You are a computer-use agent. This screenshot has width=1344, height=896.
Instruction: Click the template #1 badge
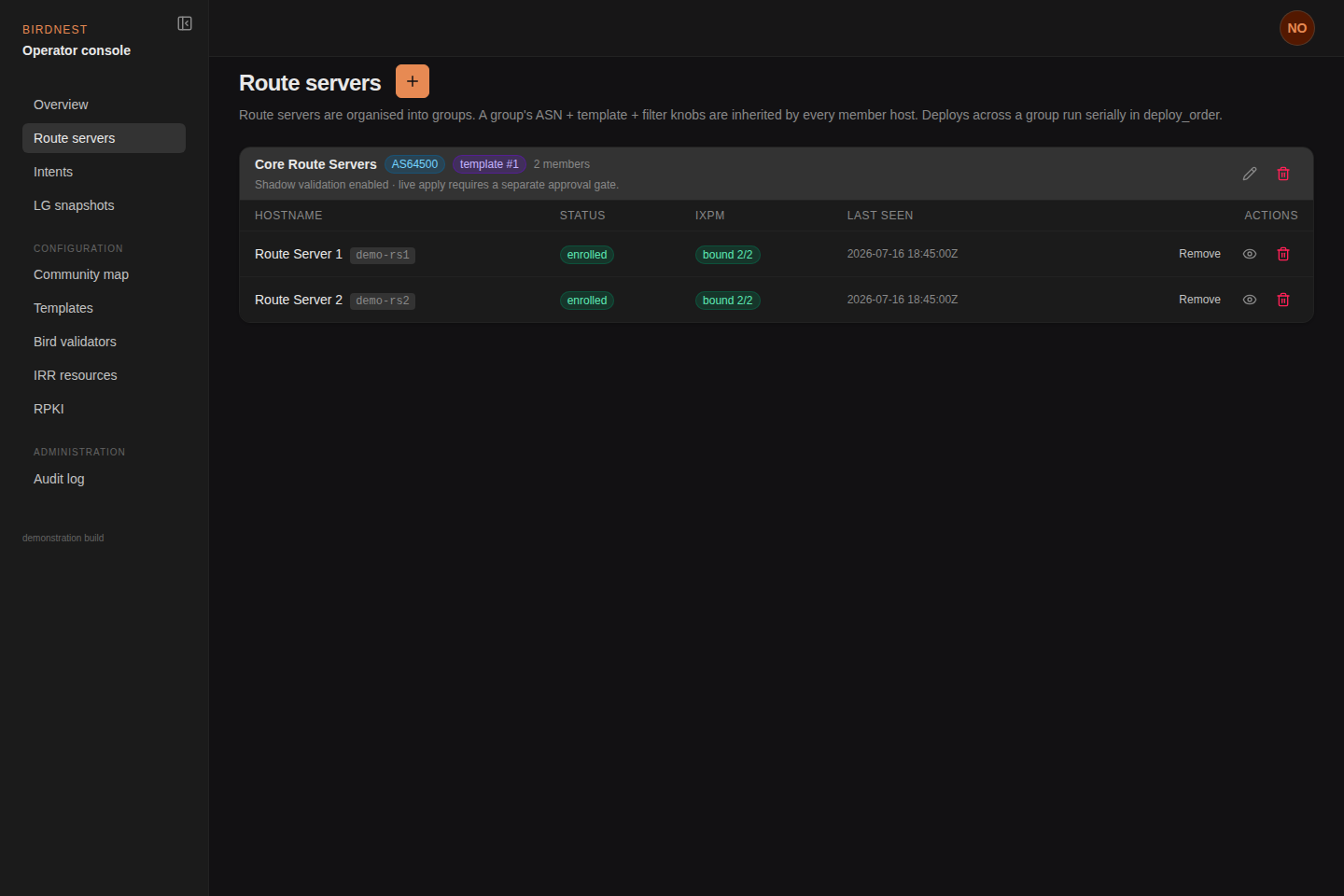tap(489, 164)
